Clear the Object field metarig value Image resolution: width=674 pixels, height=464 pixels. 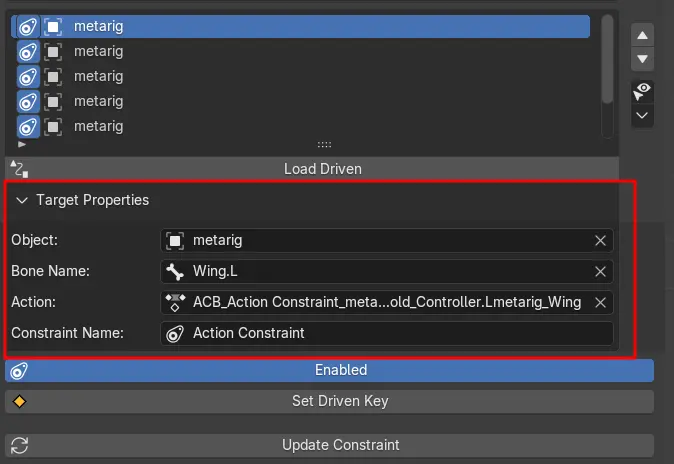[600, 241]
